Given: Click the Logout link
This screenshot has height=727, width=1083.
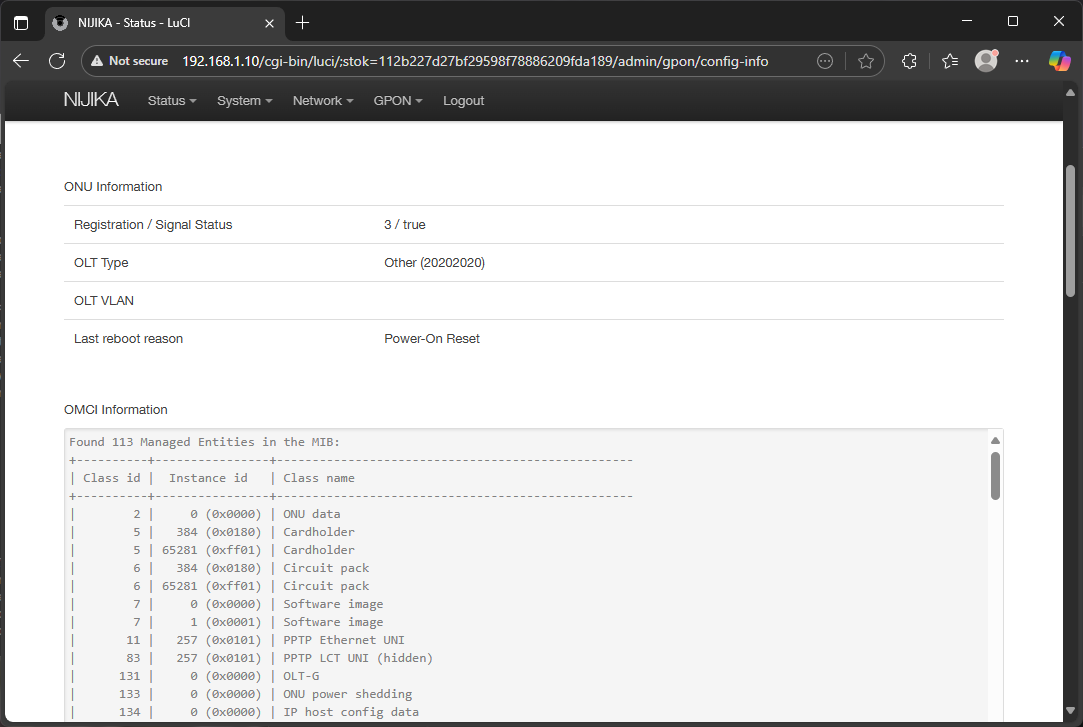Looking at the screenshot, I should point(463,101).
